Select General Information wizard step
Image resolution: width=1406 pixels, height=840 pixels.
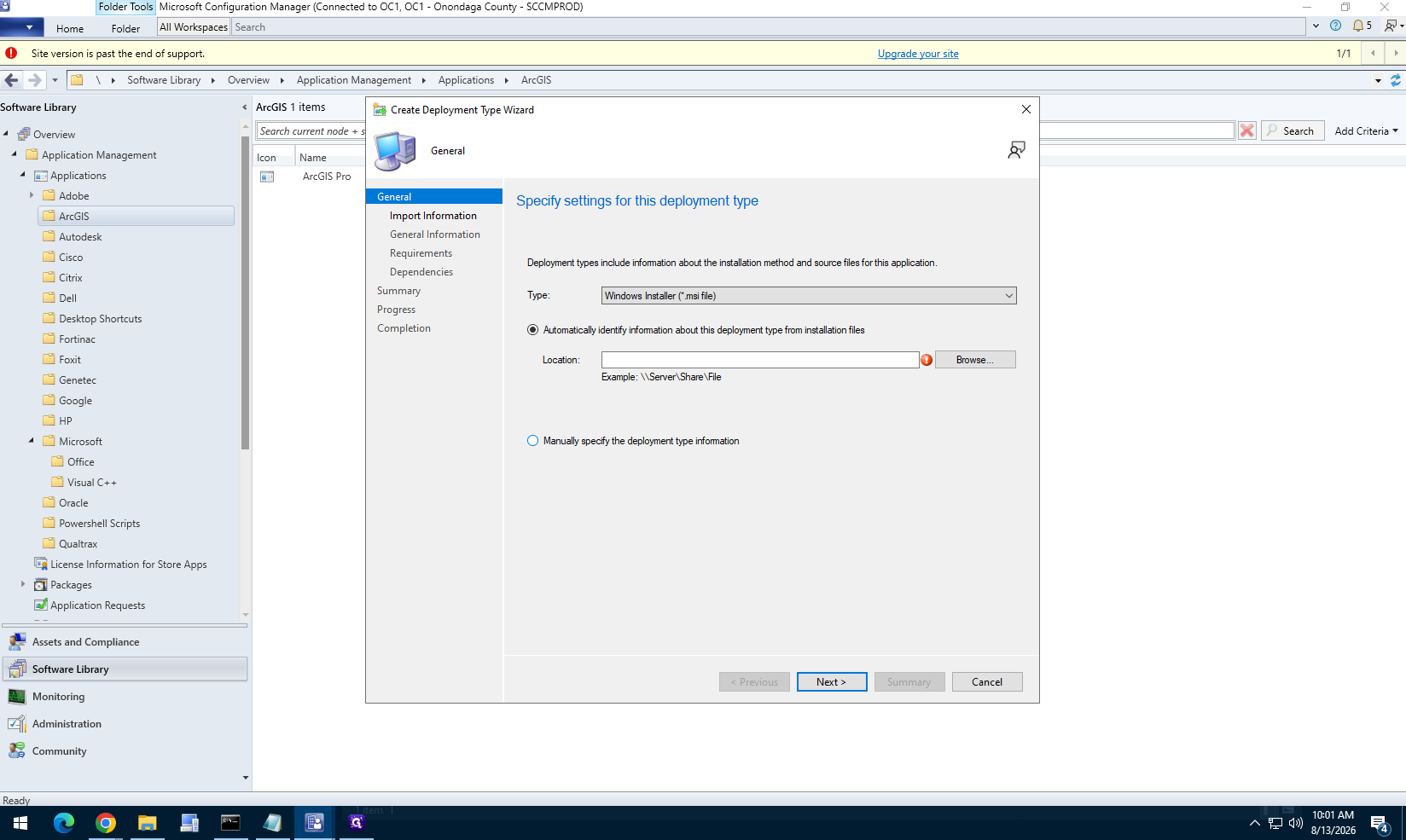[x=435, y=235]
